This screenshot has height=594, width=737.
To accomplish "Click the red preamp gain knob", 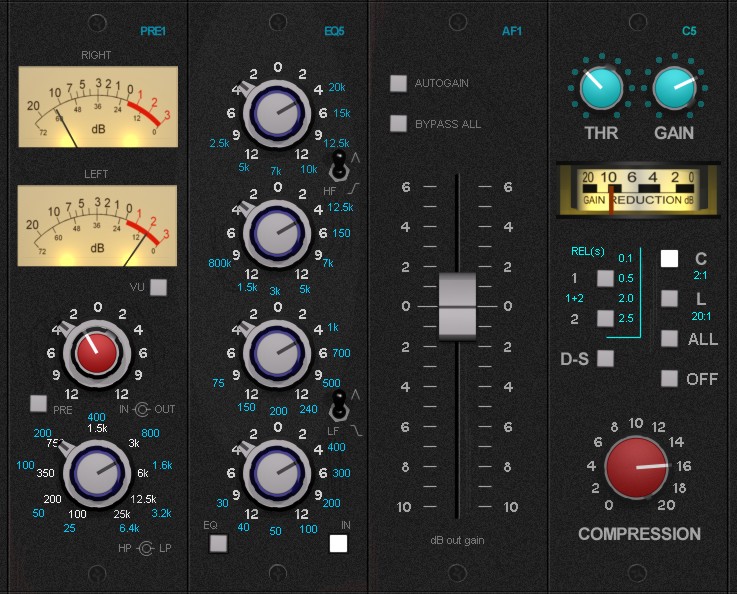I will [x=97, y=352].
